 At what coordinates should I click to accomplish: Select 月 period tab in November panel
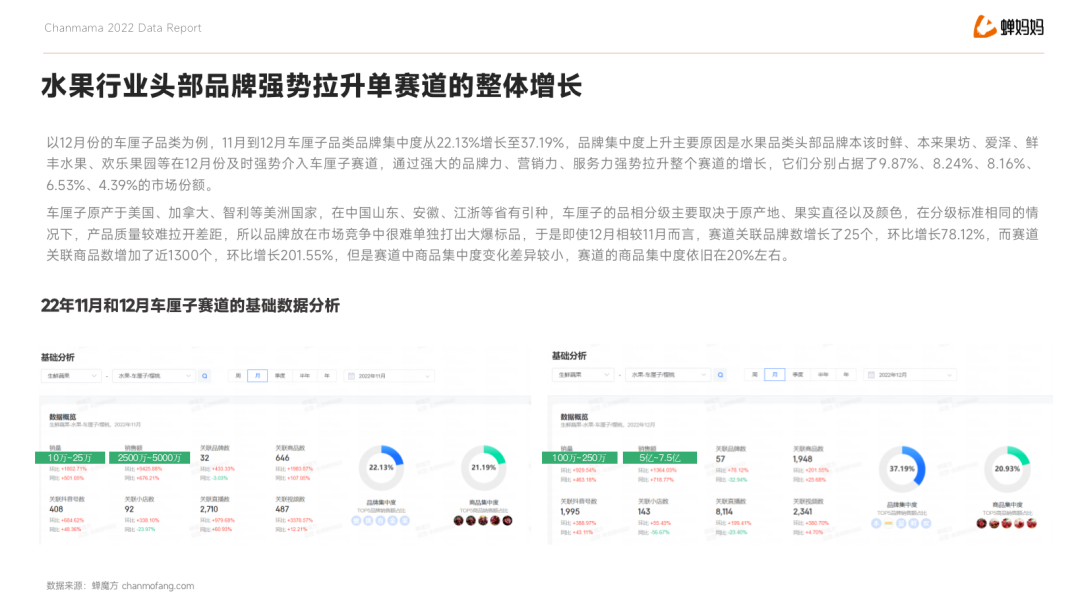257,376
